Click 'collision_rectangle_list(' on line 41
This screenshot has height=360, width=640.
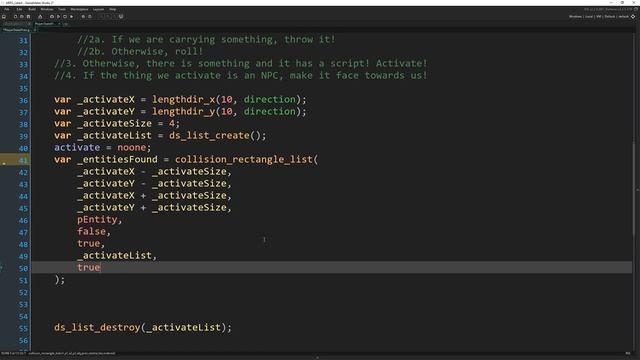point(247,160)
